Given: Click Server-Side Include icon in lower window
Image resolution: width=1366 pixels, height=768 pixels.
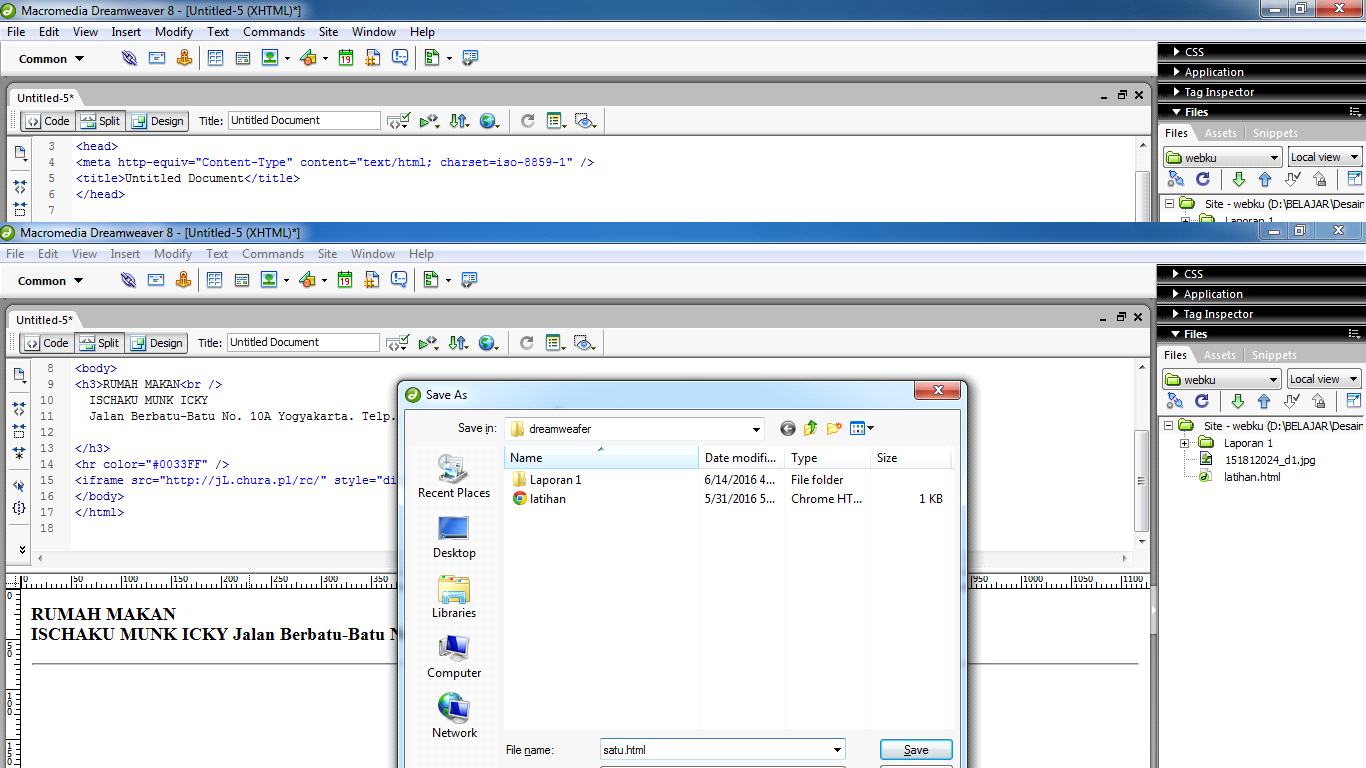Looking at the screenshot, I should 372,281.
